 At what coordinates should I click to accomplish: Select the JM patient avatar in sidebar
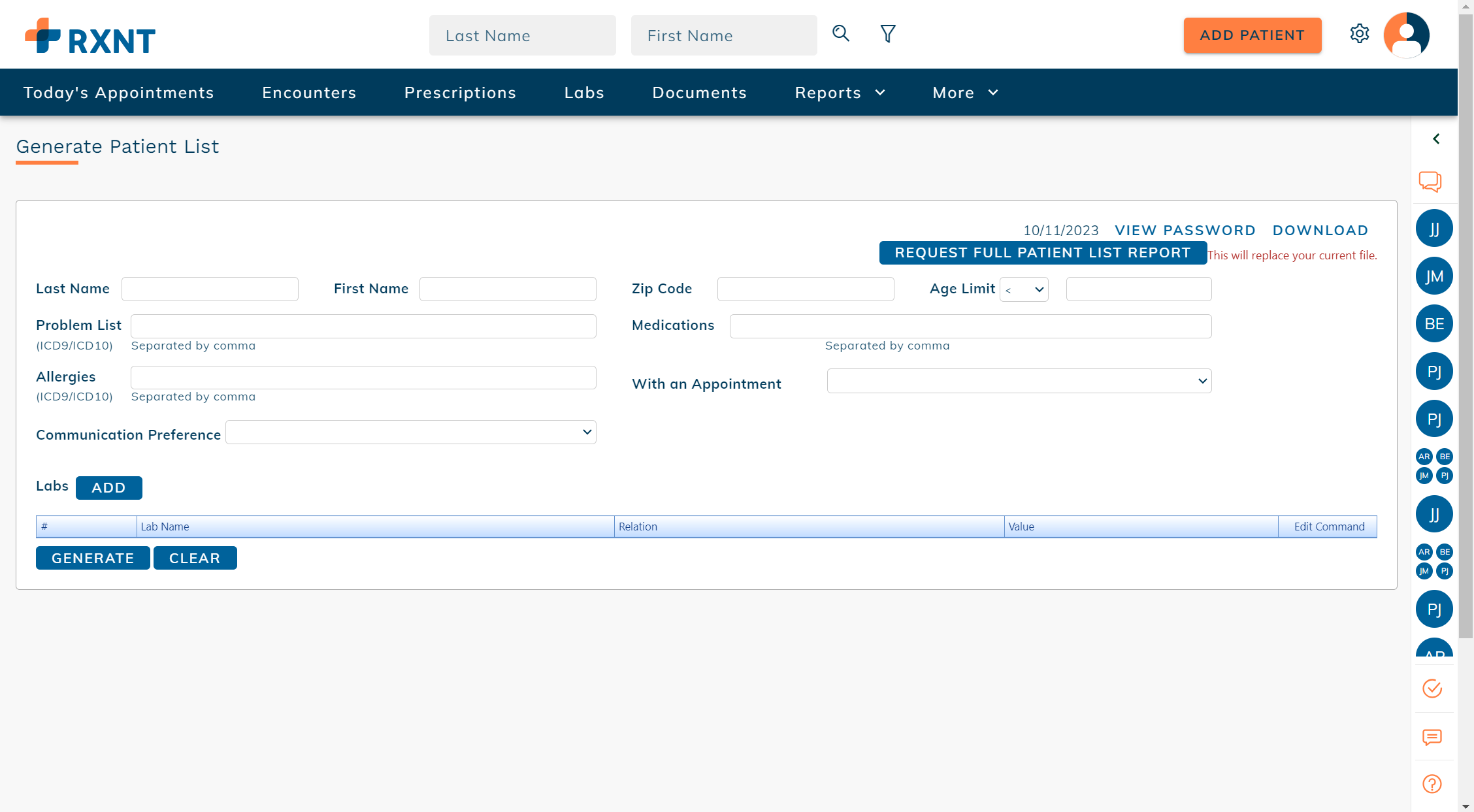tap(1434, 276)
